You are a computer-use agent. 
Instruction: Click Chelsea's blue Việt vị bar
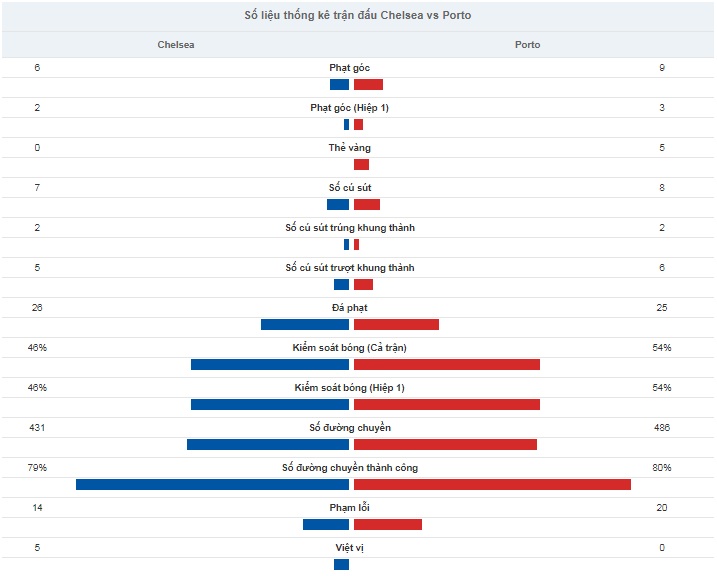(x=341, y=565)
